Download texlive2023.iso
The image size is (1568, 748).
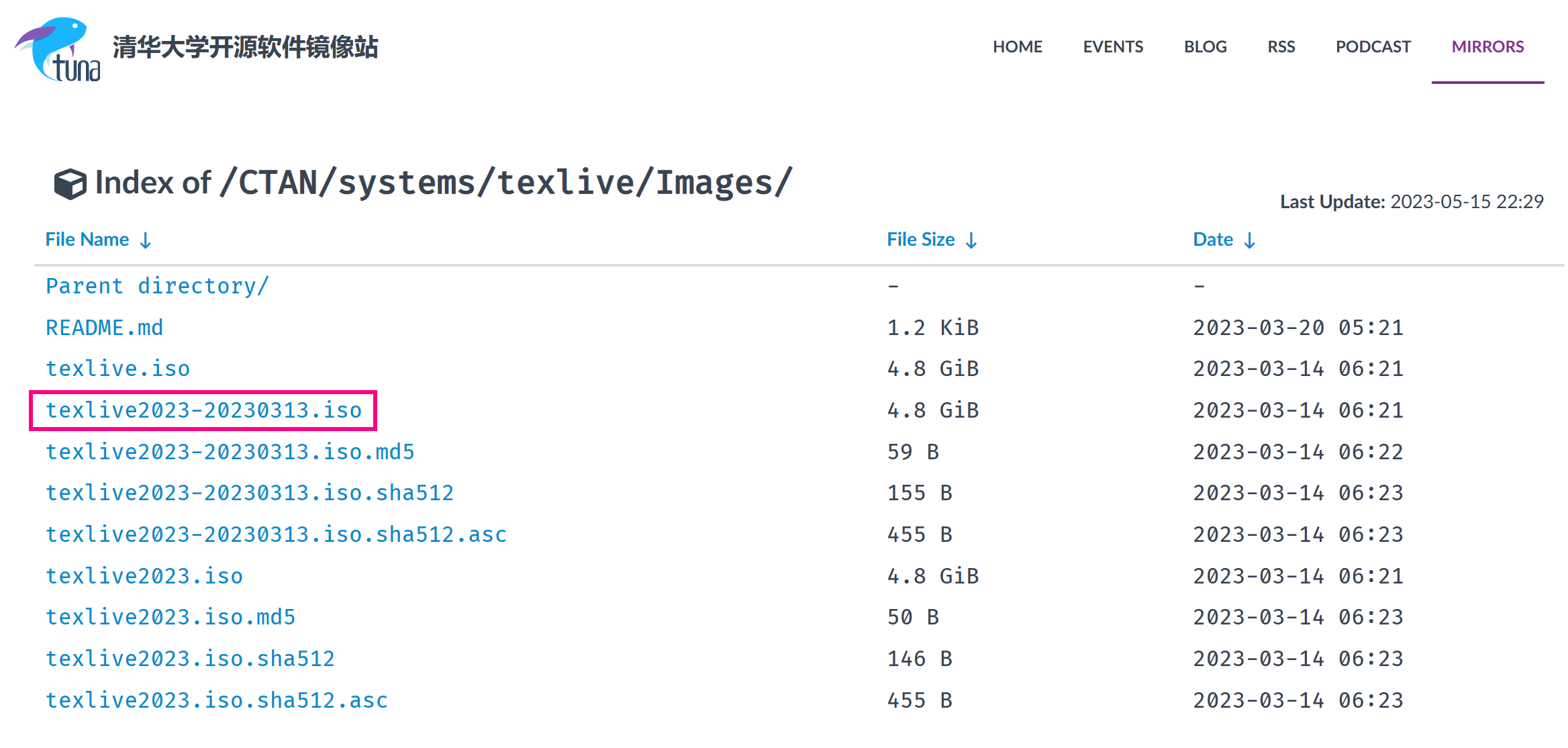click(144, 576)
